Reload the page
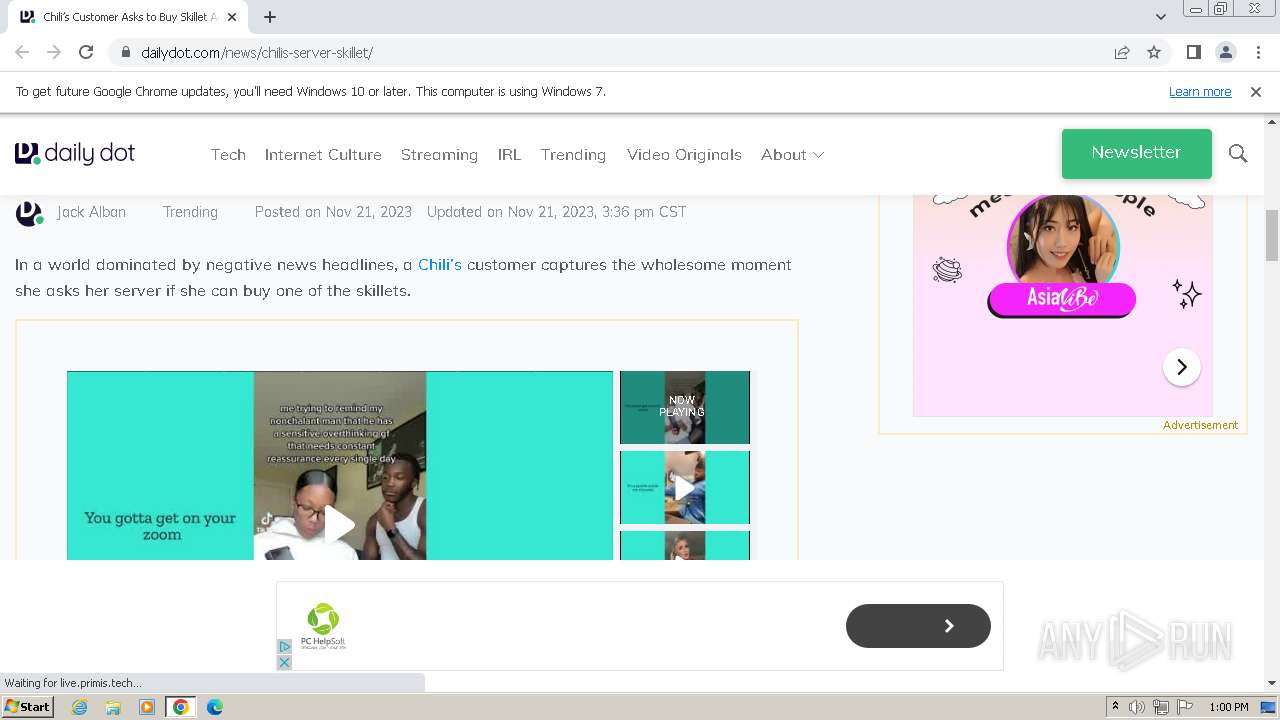This screenshot has width=1280, height=720. point(86,52)
